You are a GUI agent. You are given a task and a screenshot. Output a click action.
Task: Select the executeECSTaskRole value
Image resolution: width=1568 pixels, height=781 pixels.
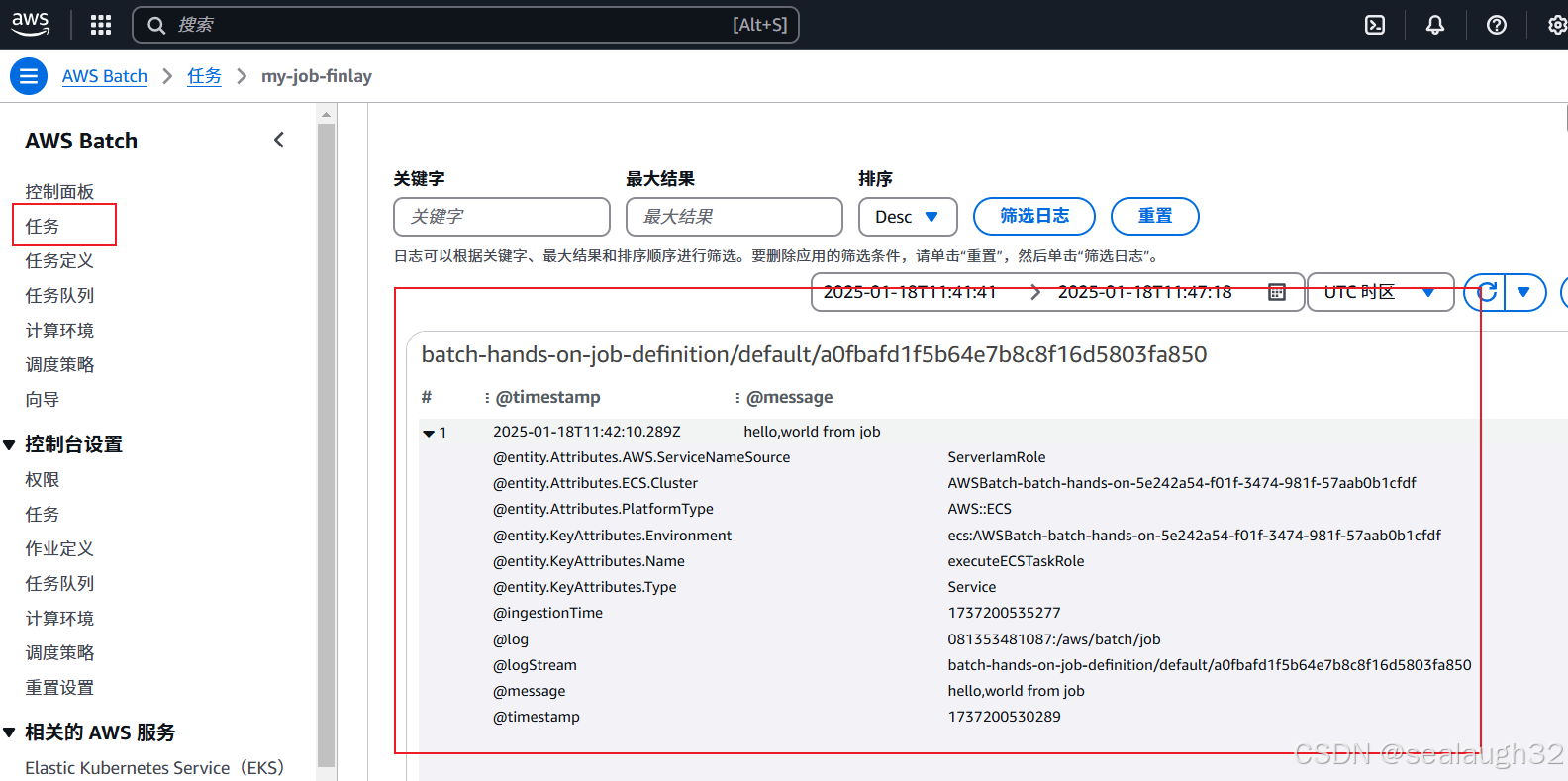[1016, 561]
